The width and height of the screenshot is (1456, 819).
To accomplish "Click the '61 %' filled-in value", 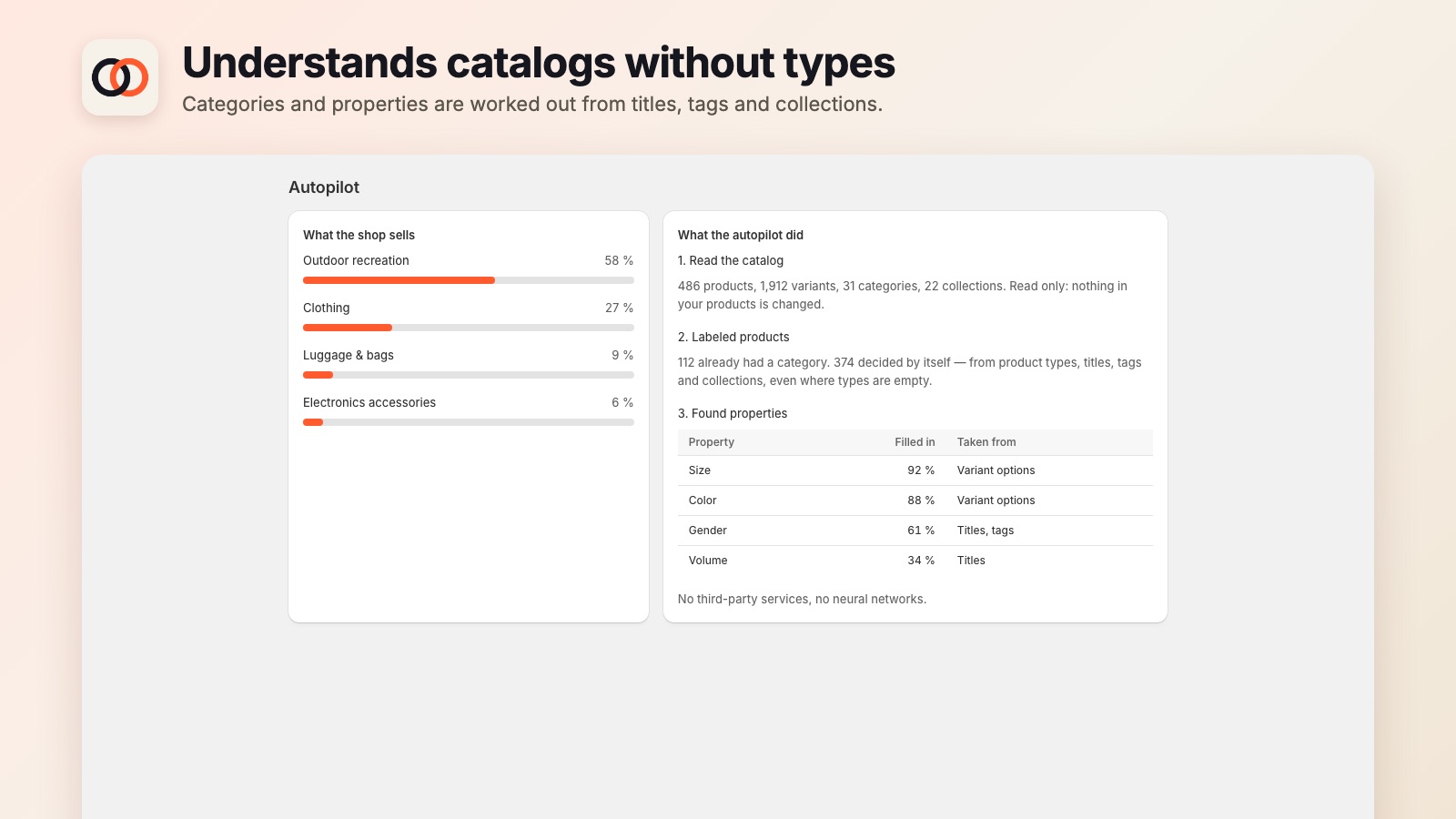I will pos(921,531).
